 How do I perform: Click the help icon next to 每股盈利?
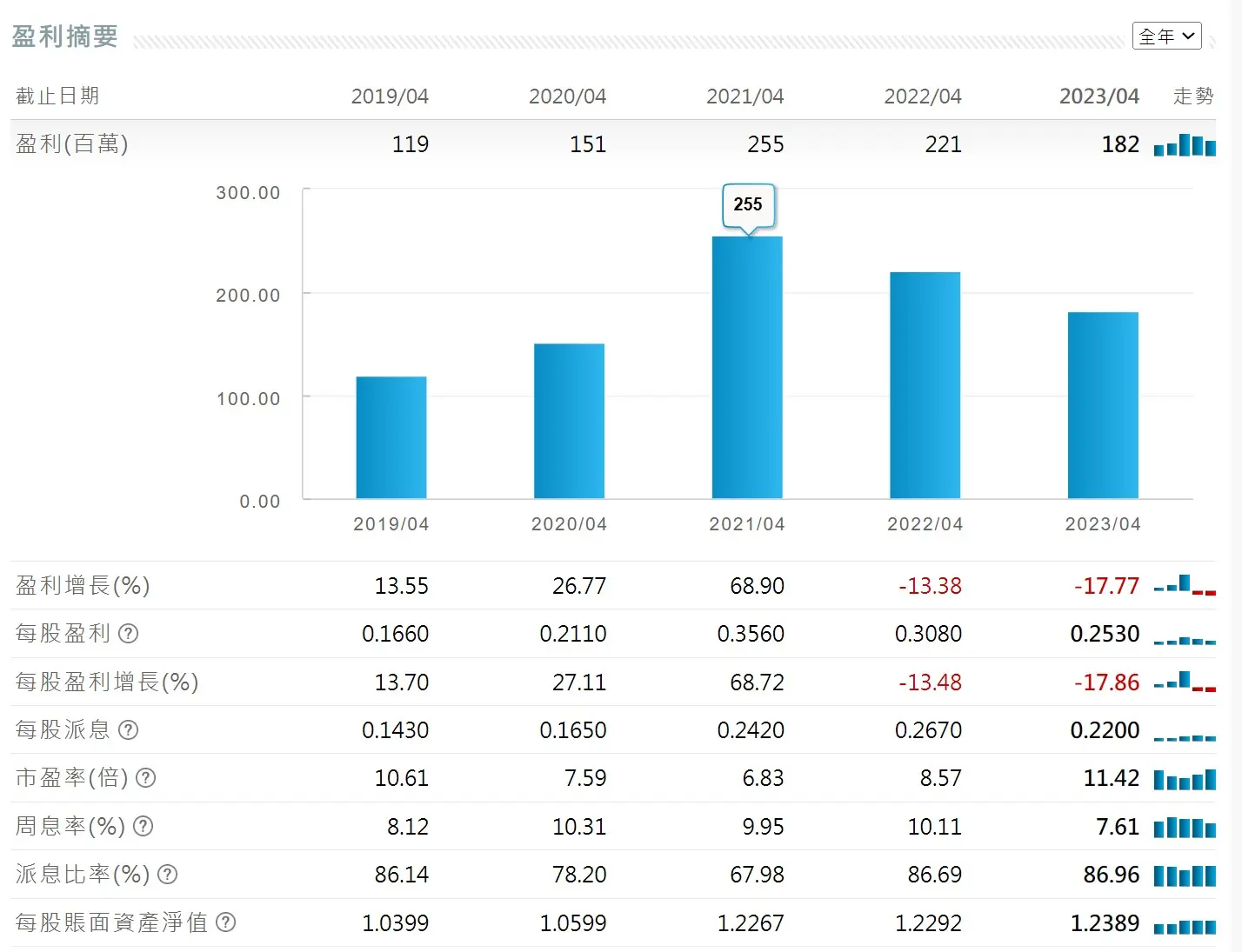click(x=129, y=633)
